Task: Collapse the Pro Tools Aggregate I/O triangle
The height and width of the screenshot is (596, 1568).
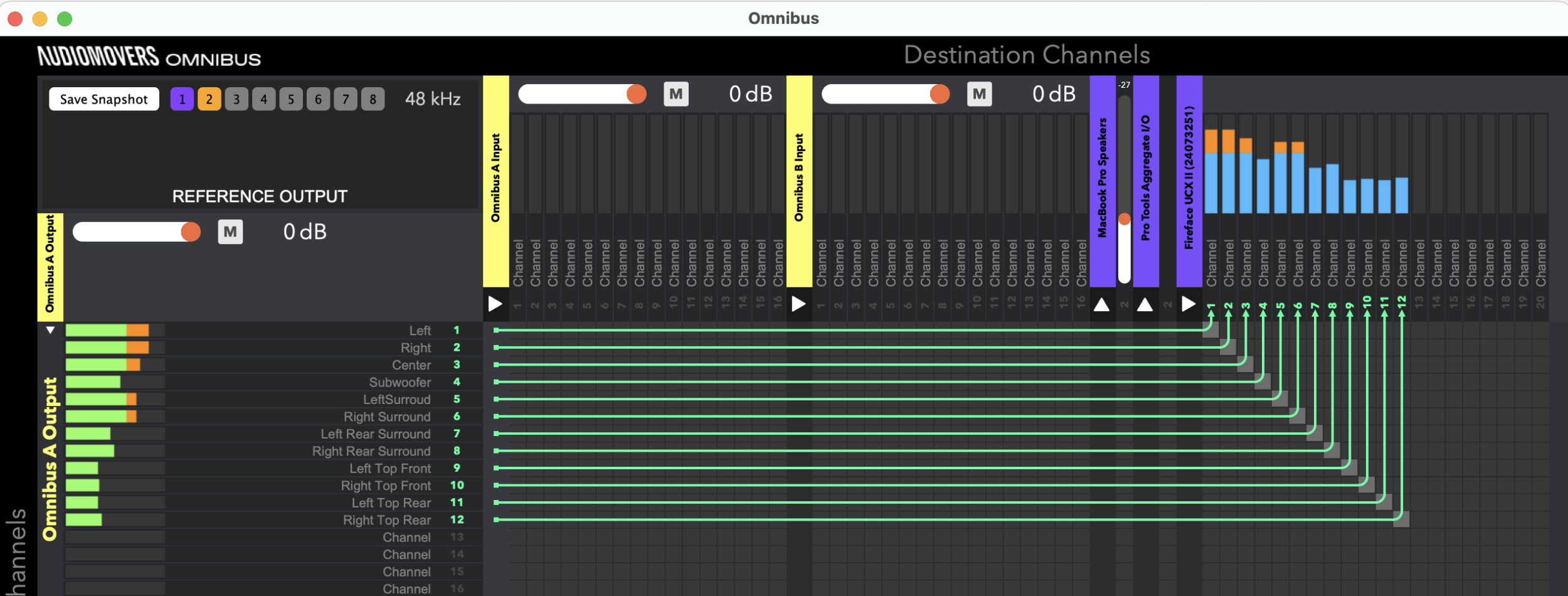Action: coord(1145,305)
